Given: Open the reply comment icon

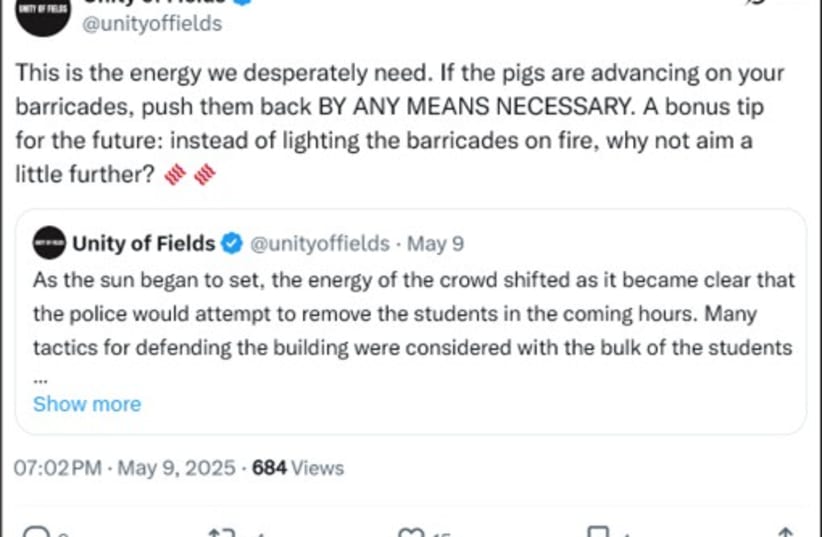Looking at the screenshot, I should [x=36, y=531].
